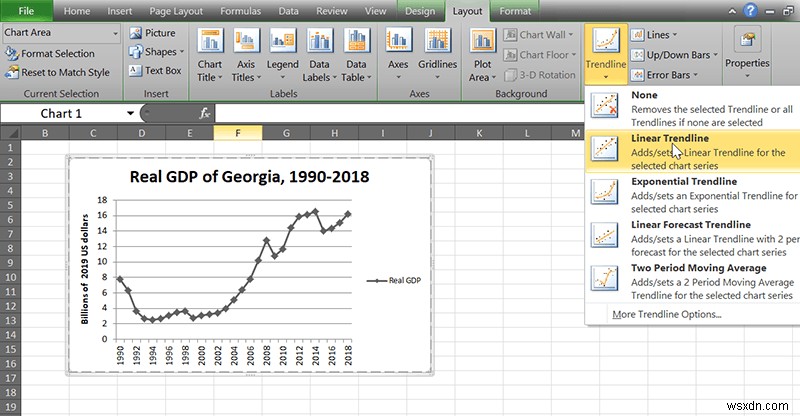Select Two Period Moving Average option
This screenshot has width=800, height=416.
click(692, 281)
